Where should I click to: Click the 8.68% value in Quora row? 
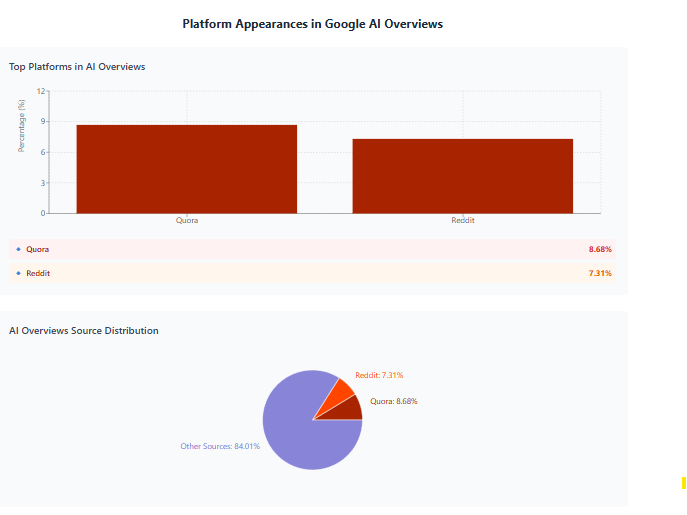click(x=600, y=249)
